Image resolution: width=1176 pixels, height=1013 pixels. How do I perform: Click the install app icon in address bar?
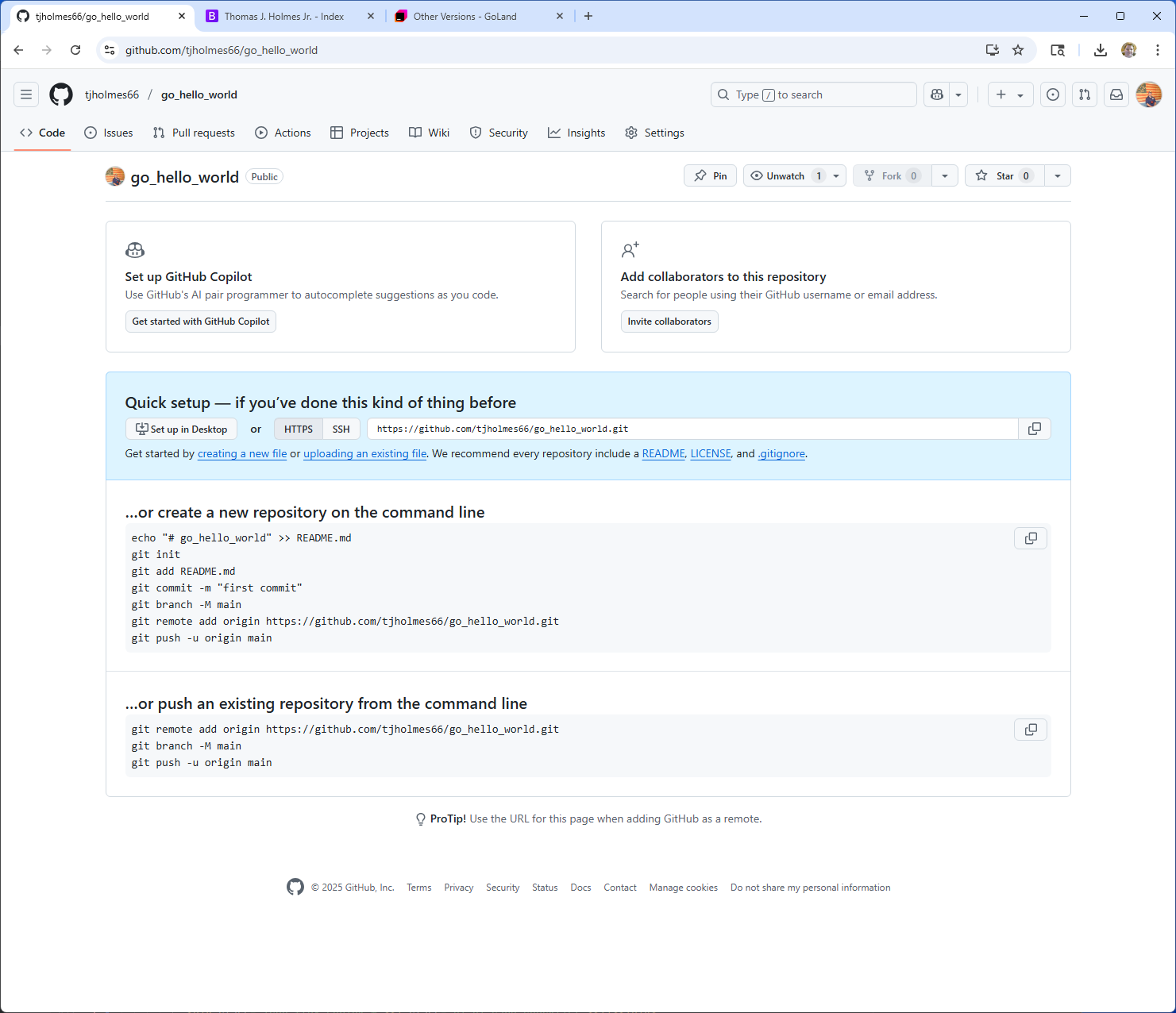point(993,50)
